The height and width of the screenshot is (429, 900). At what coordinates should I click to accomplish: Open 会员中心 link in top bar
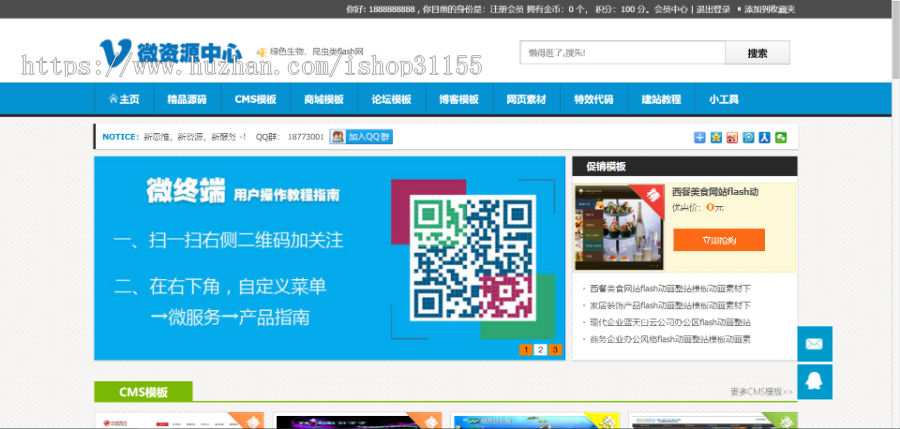pyautogui.click(x=671, y=9)
